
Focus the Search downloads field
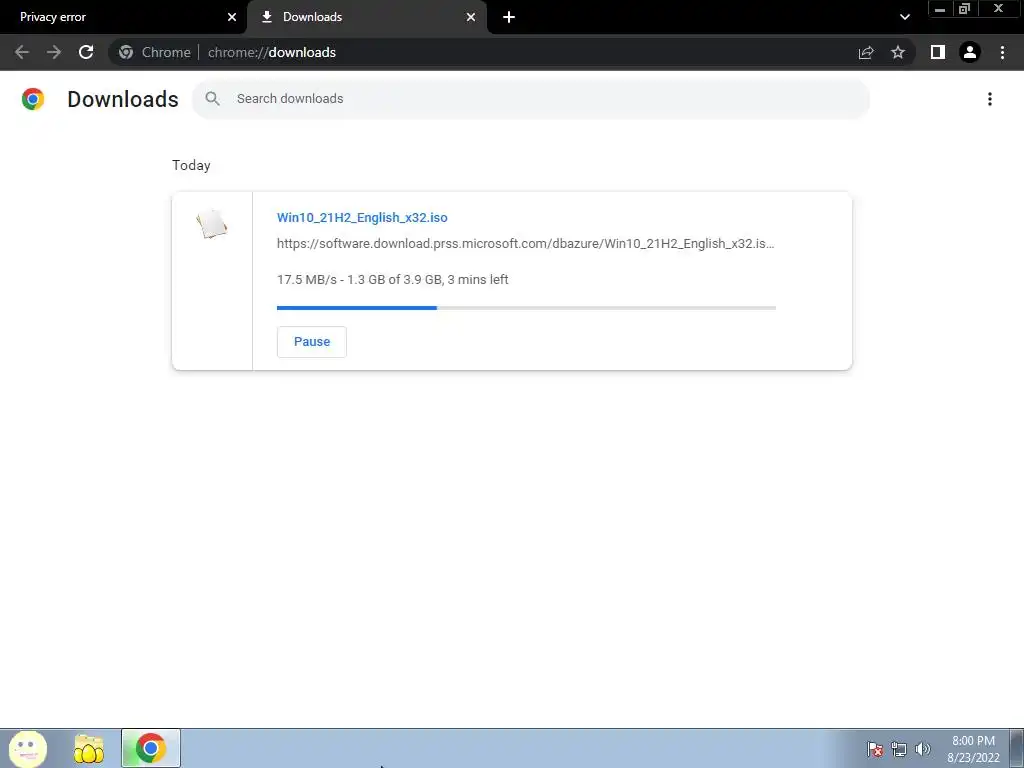[531, 99]
